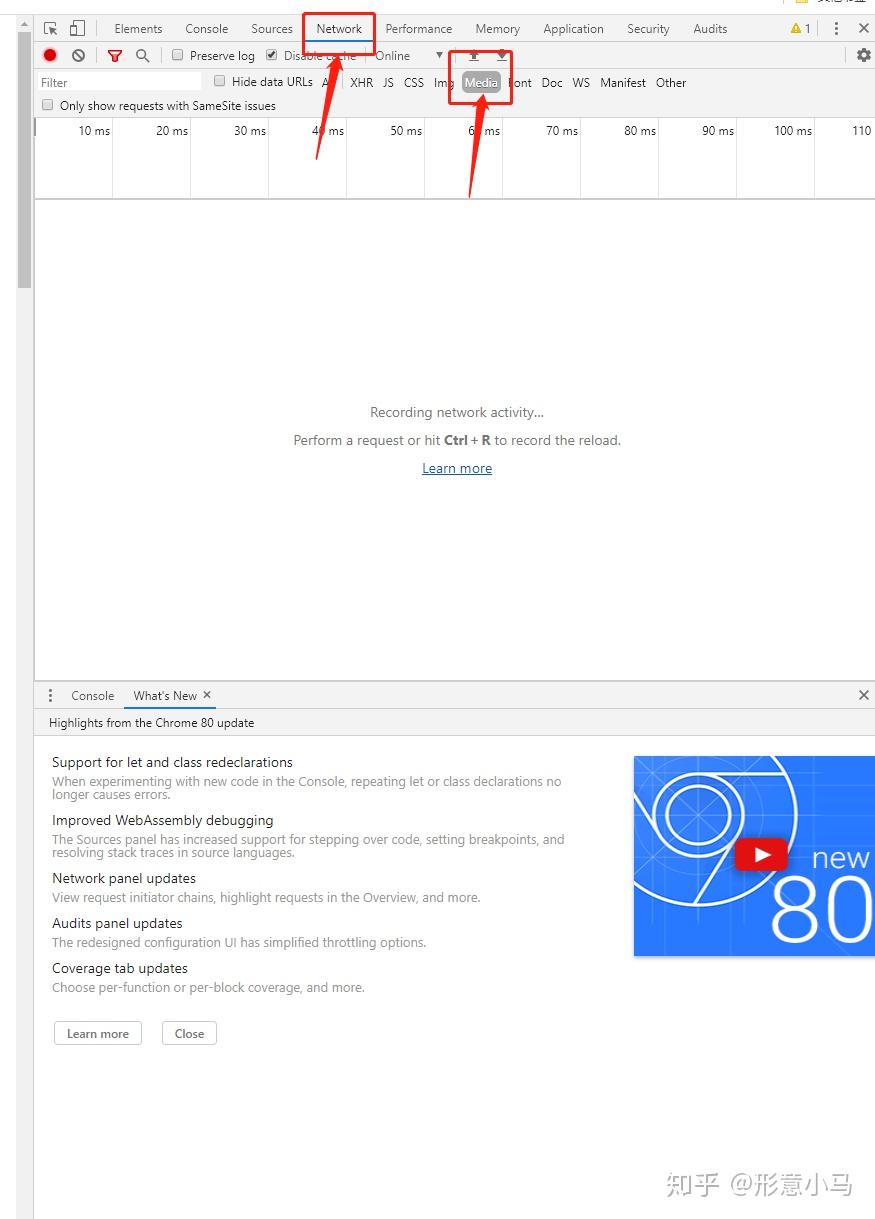Switch to the Elements tab
This screenshot has width=875, height=1219.
tap(138, 29)
